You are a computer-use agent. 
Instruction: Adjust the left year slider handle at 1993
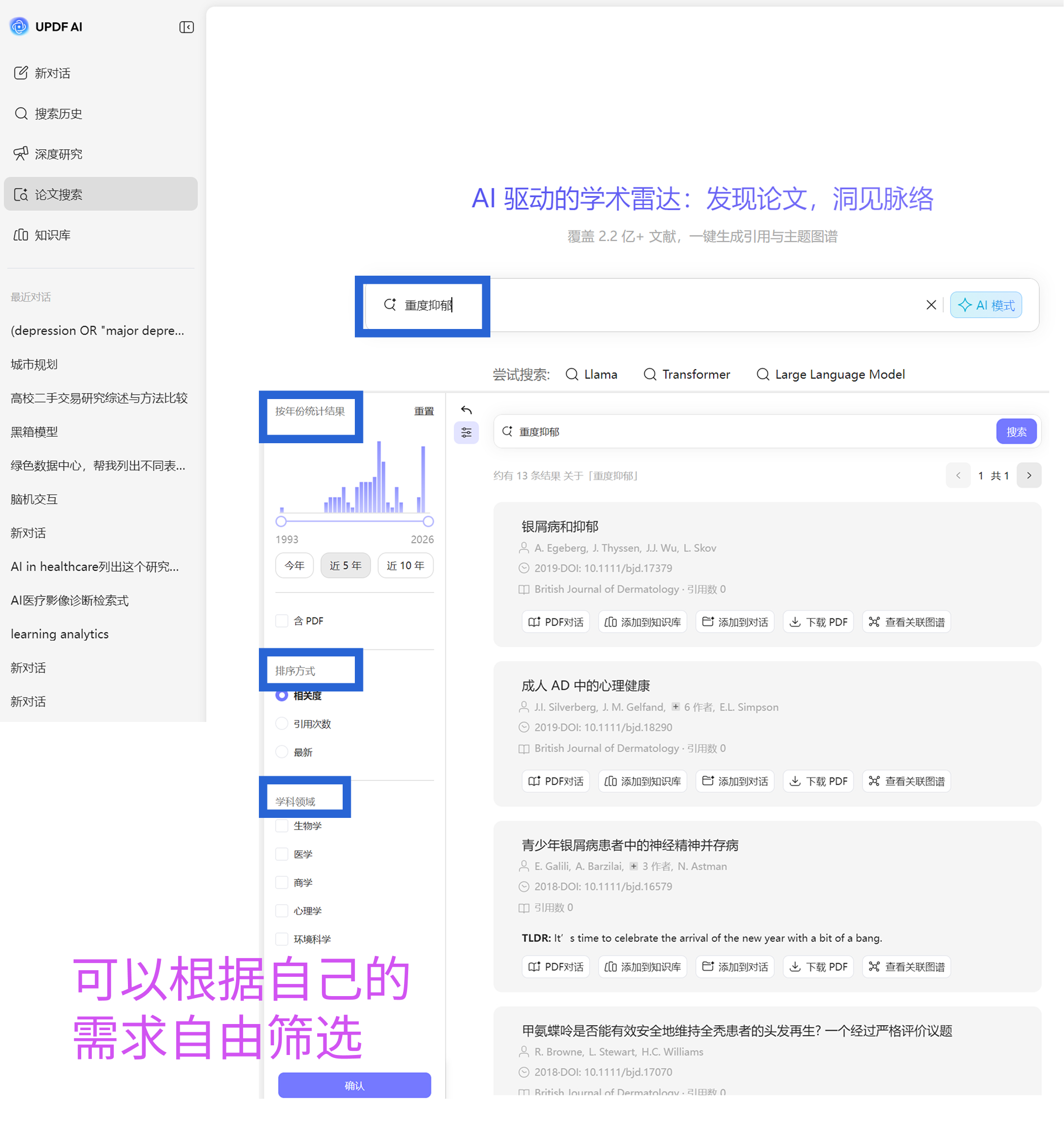click(281, 521)
